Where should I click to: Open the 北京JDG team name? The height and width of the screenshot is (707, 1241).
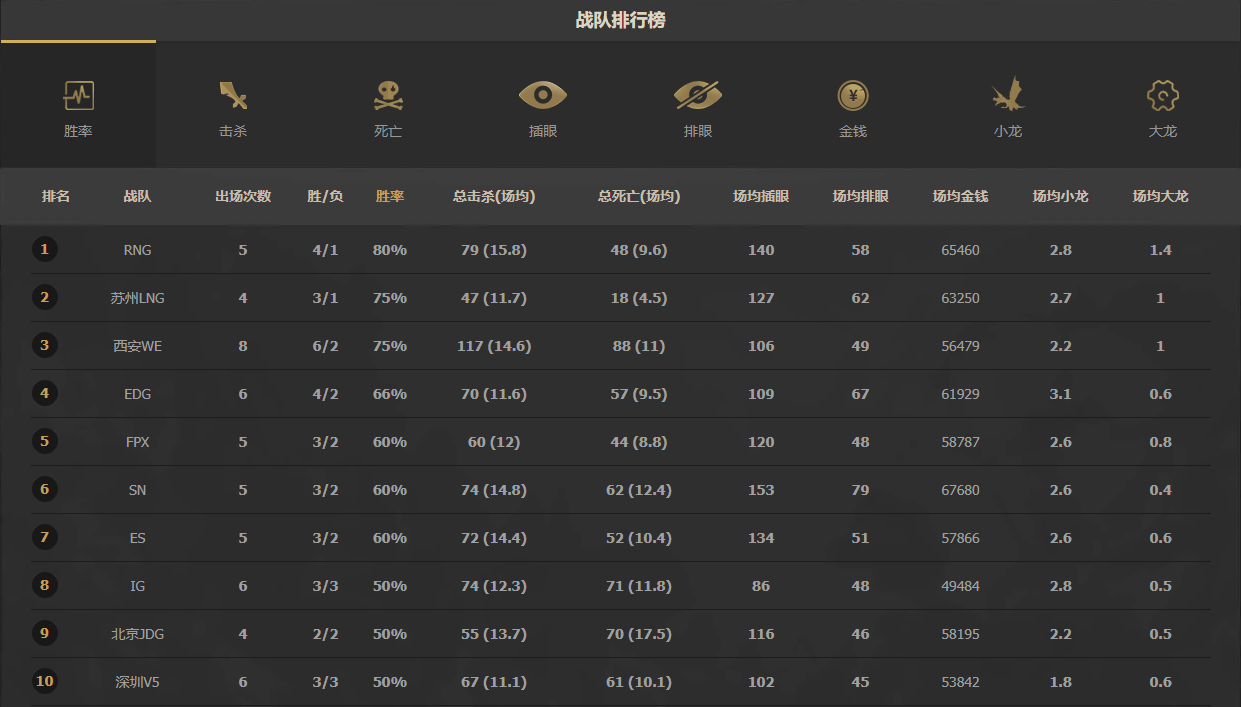(138, 634)
